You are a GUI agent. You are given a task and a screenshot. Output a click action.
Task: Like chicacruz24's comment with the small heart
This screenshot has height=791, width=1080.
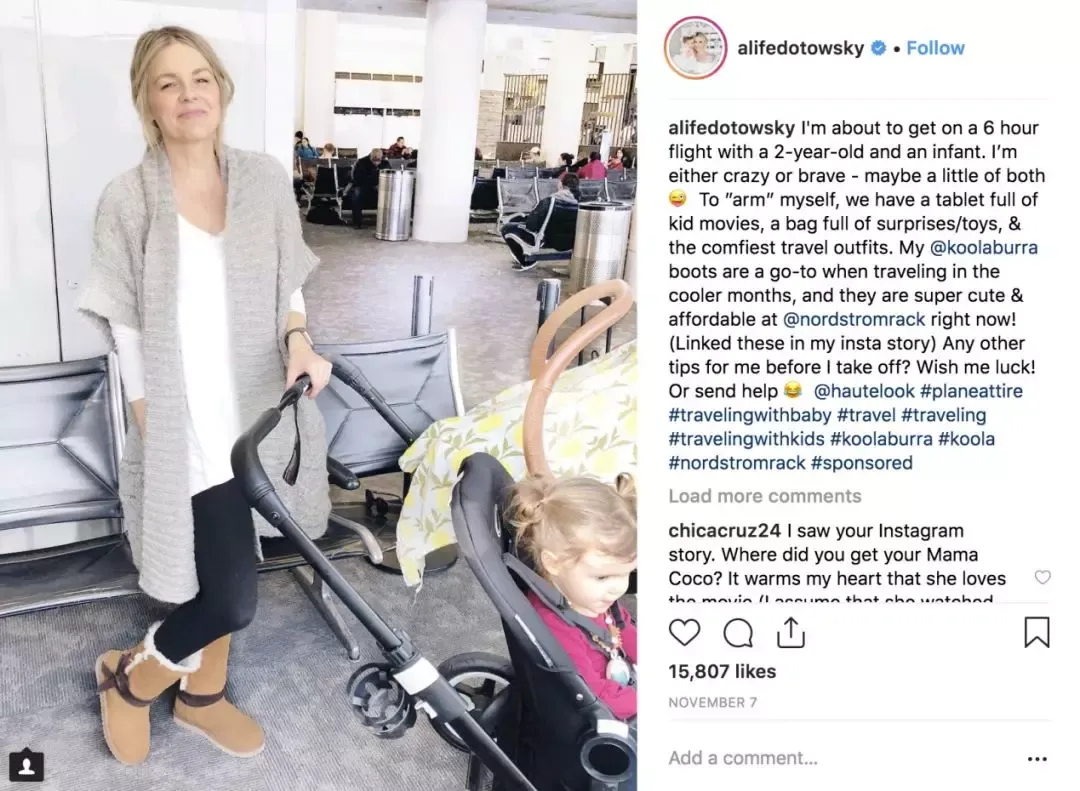pyautogui.click(x=1043, y=577)
